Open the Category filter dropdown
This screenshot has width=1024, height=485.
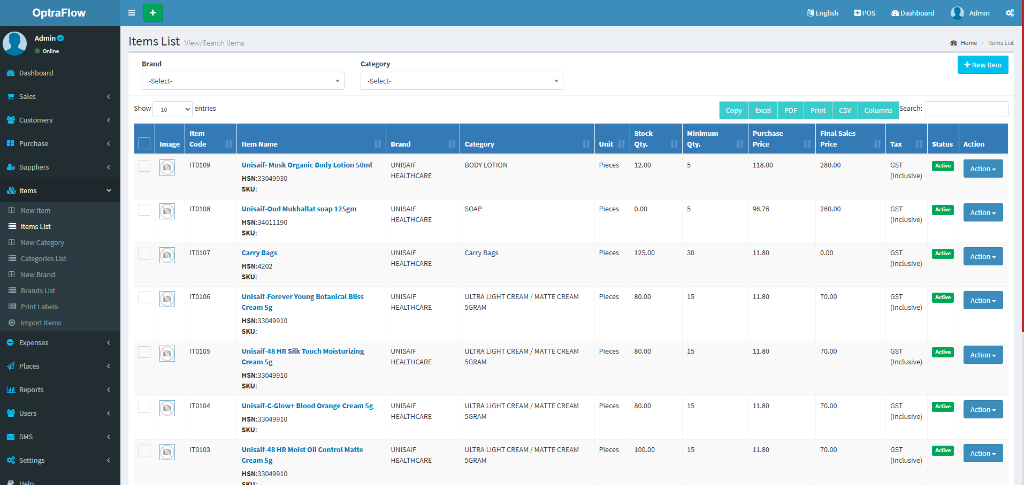click(462, 81)
